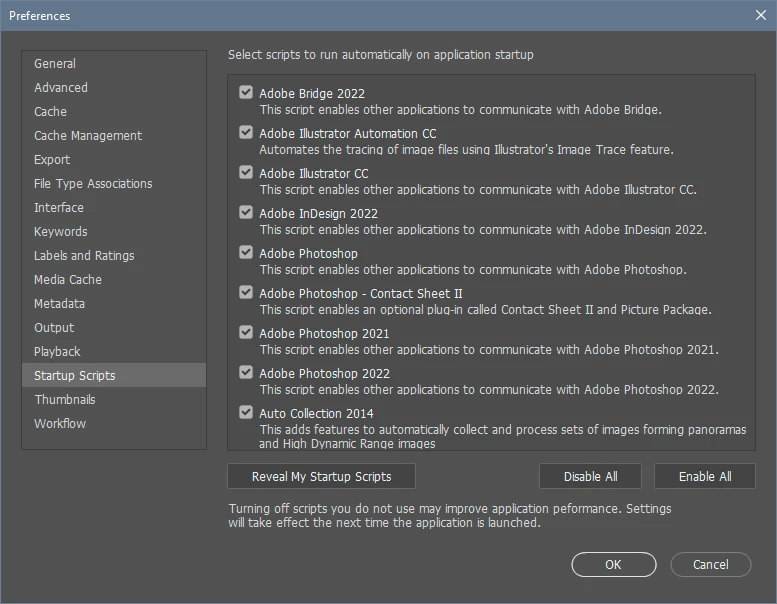Go to the Workflow category
The image size is (777, 604).
pos(114,424)
